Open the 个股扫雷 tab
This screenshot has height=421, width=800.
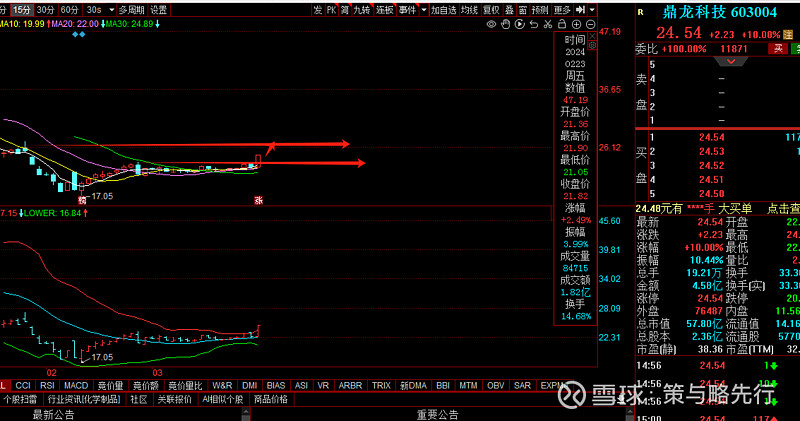[x=20, y=400]
